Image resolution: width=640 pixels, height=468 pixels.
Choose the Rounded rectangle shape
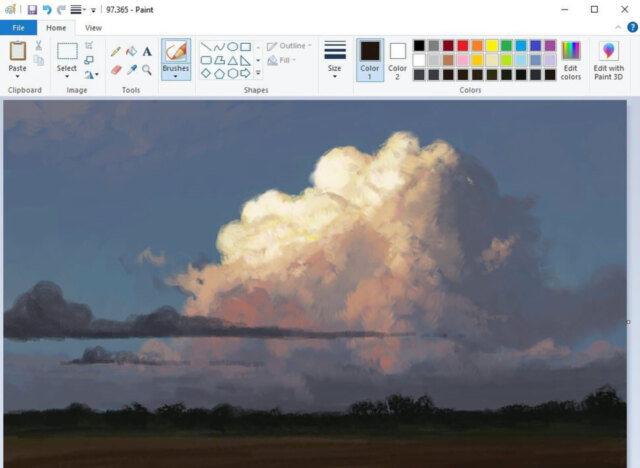coord(206,60)
